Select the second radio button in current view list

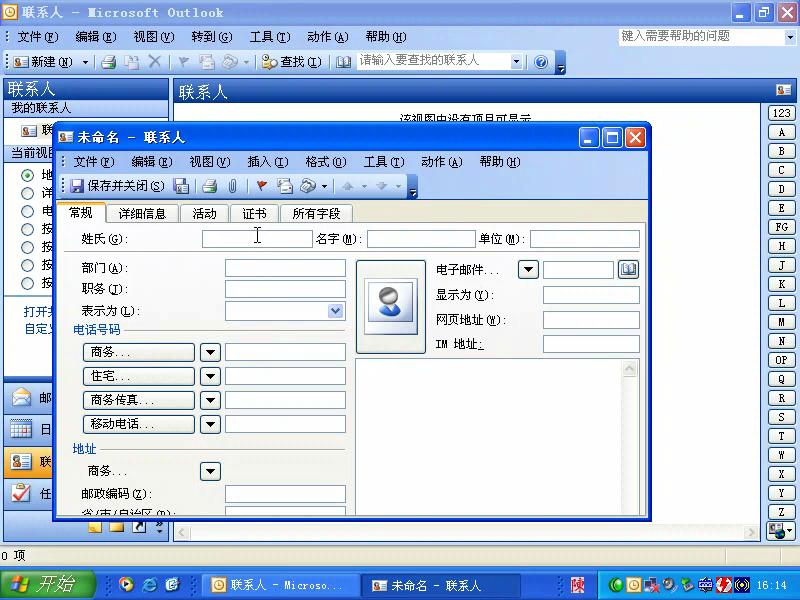pyautogui.click(x=28, y=193)
